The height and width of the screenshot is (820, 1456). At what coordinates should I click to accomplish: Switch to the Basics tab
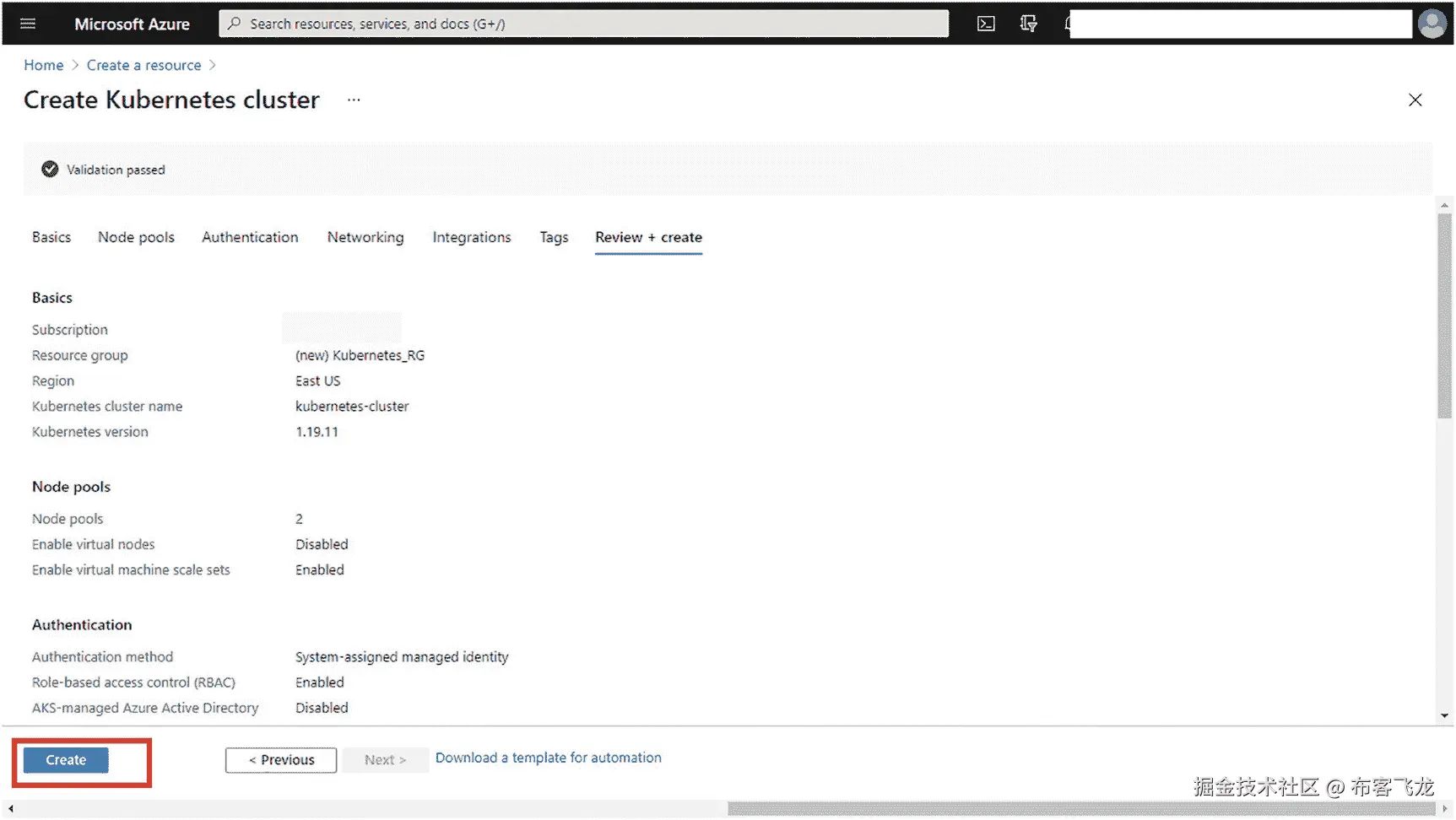[x=51, y=237]
